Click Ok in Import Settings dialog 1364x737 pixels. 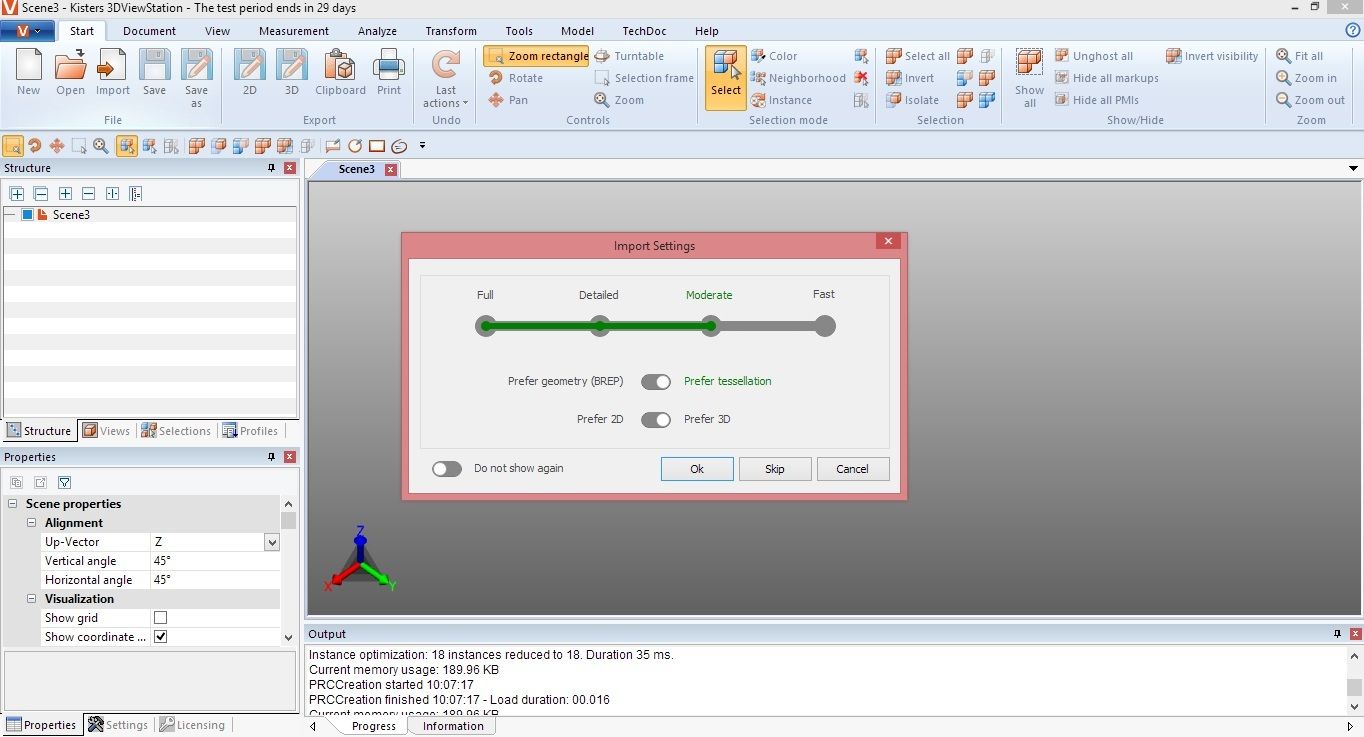697,469
